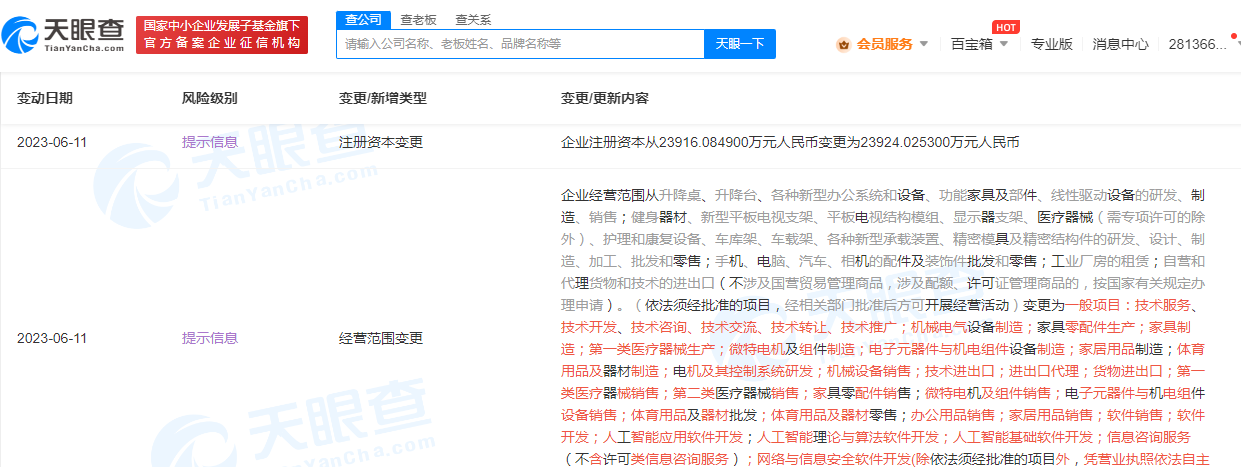Open the 会员服务 membership menu
This screenshot has width=1241, height=467.
pos(884,44)
